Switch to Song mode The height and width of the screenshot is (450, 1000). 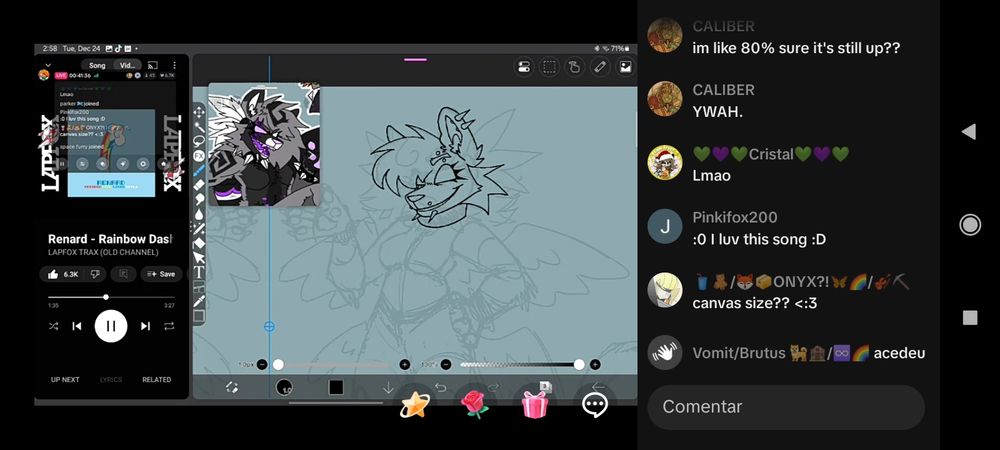(x=97, y=66)
